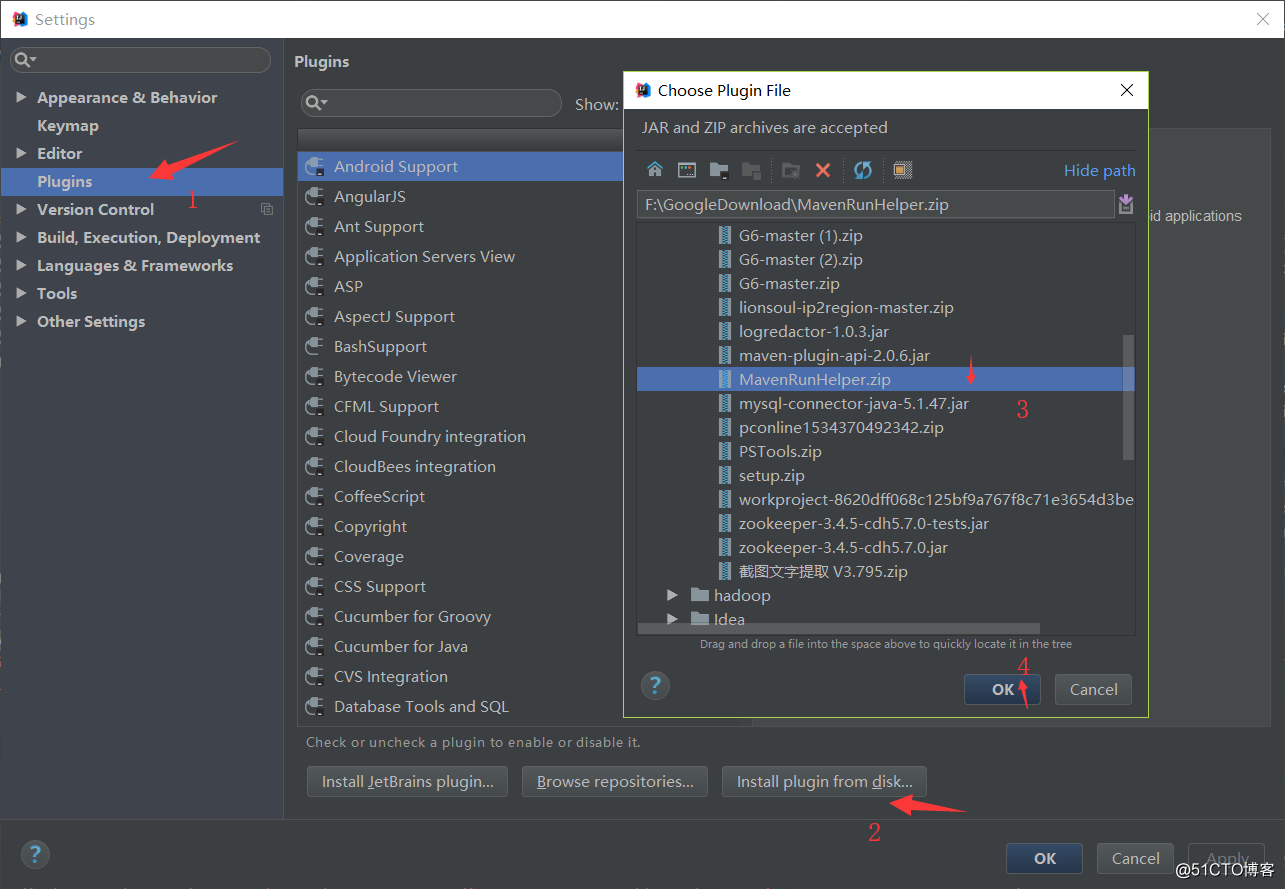Select Bytecode Viewer plugin row
1285x889 pixels.
[461, 376]
